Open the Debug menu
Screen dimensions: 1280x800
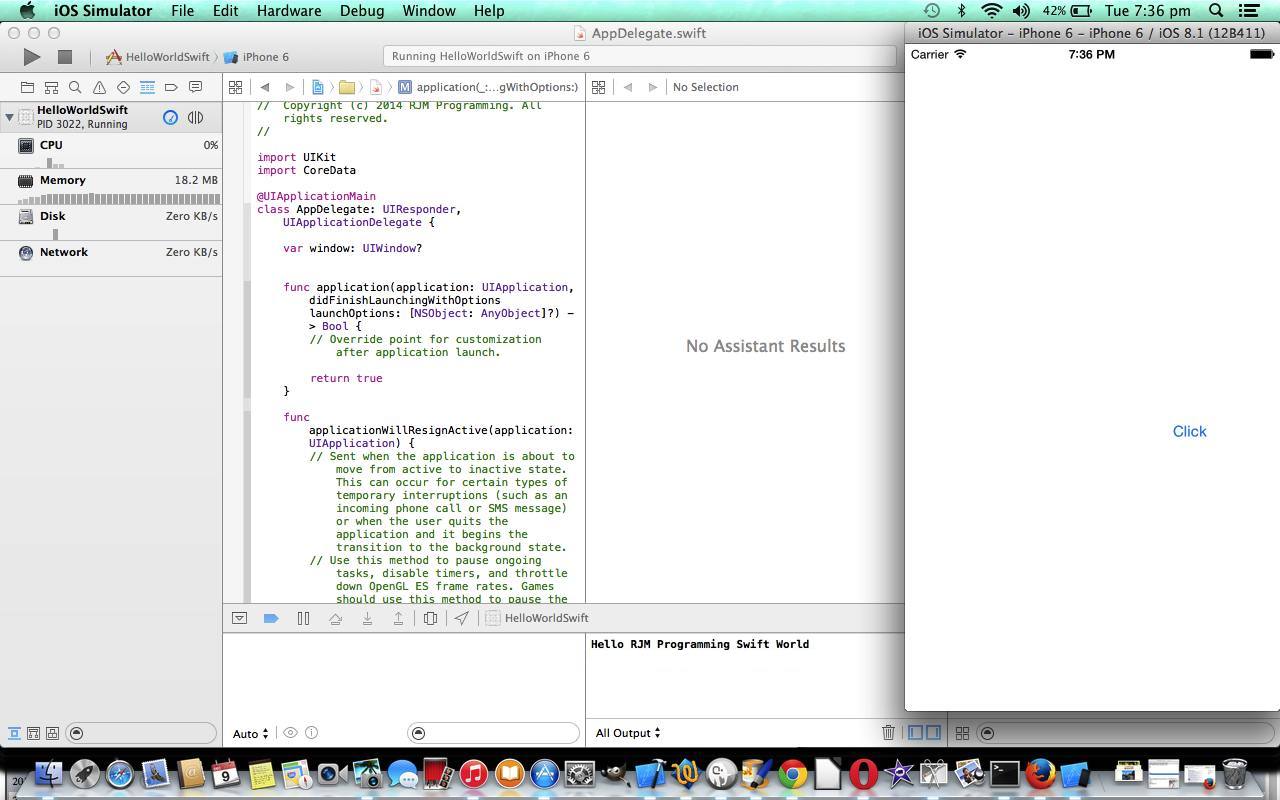tap(362, 11)
